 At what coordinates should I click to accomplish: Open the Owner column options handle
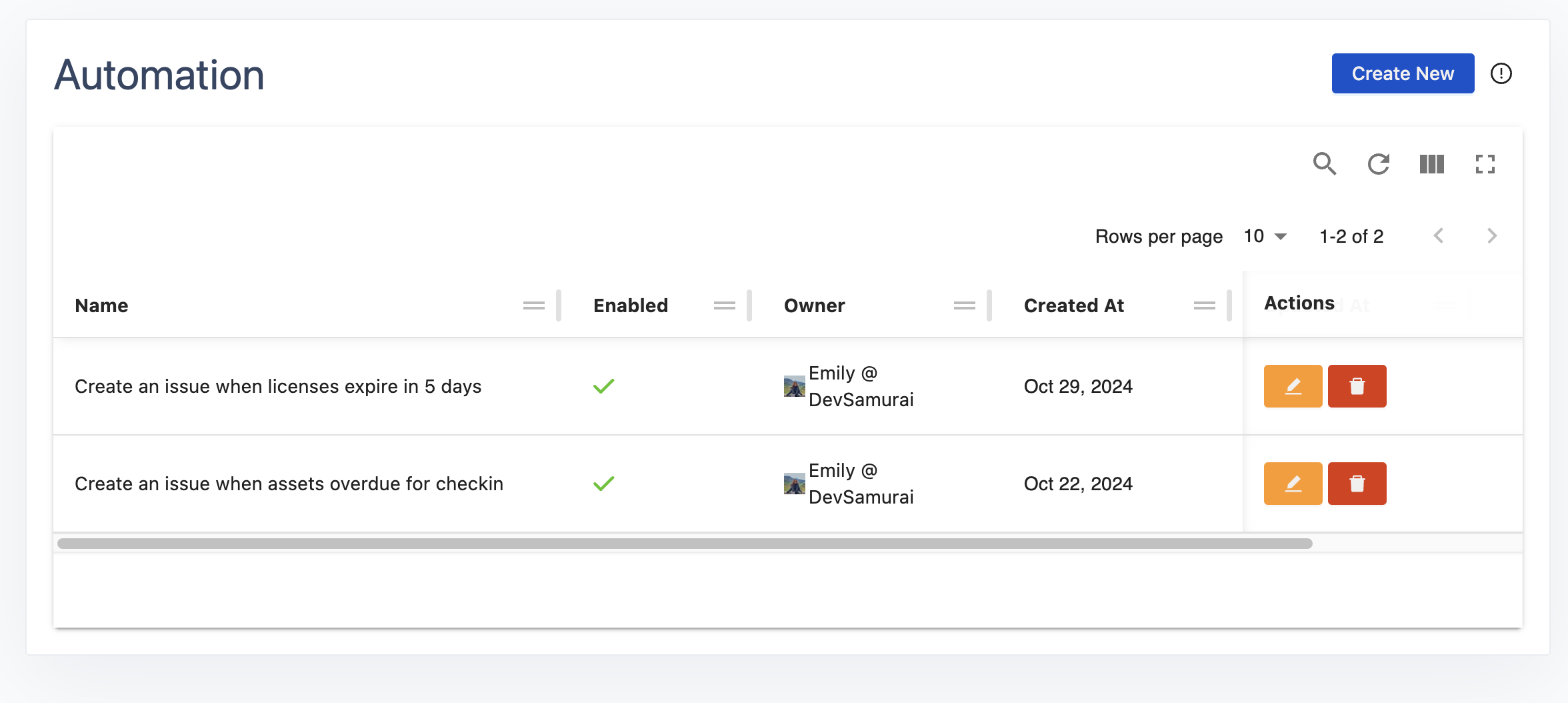pyautogui.click(x=964, y=305)
